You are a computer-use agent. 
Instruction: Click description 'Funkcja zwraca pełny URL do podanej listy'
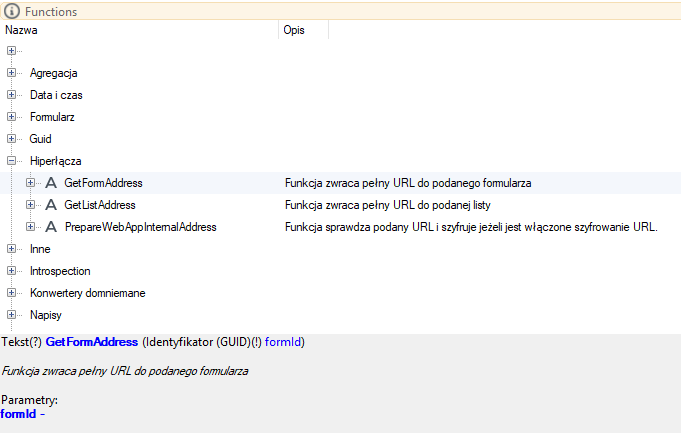388,205
